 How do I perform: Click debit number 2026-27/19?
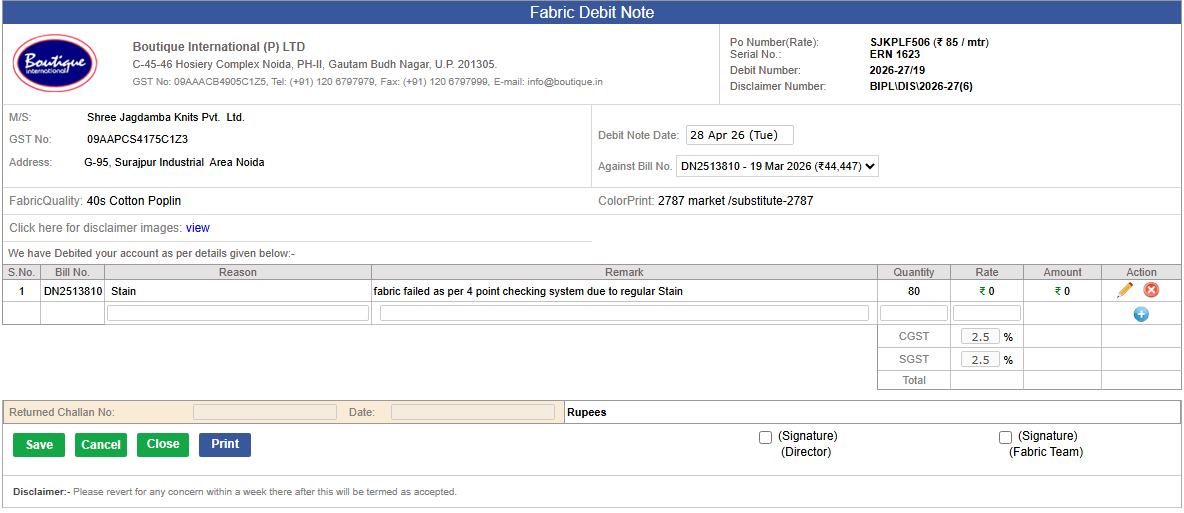[898, 70]
